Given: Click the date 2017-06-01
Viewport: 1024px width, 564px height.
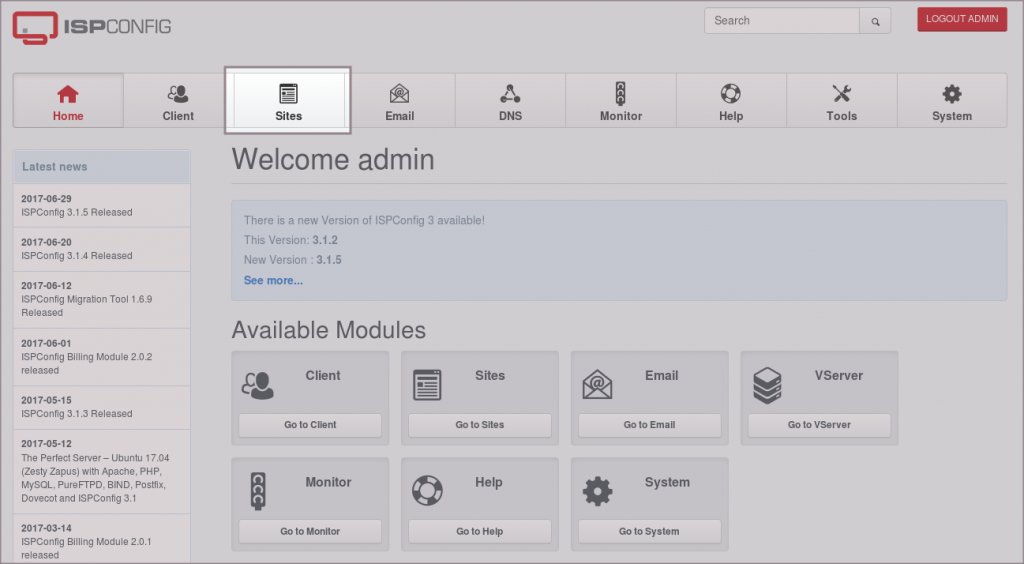Looking at the screenshot, I should [x=46, y=343].
